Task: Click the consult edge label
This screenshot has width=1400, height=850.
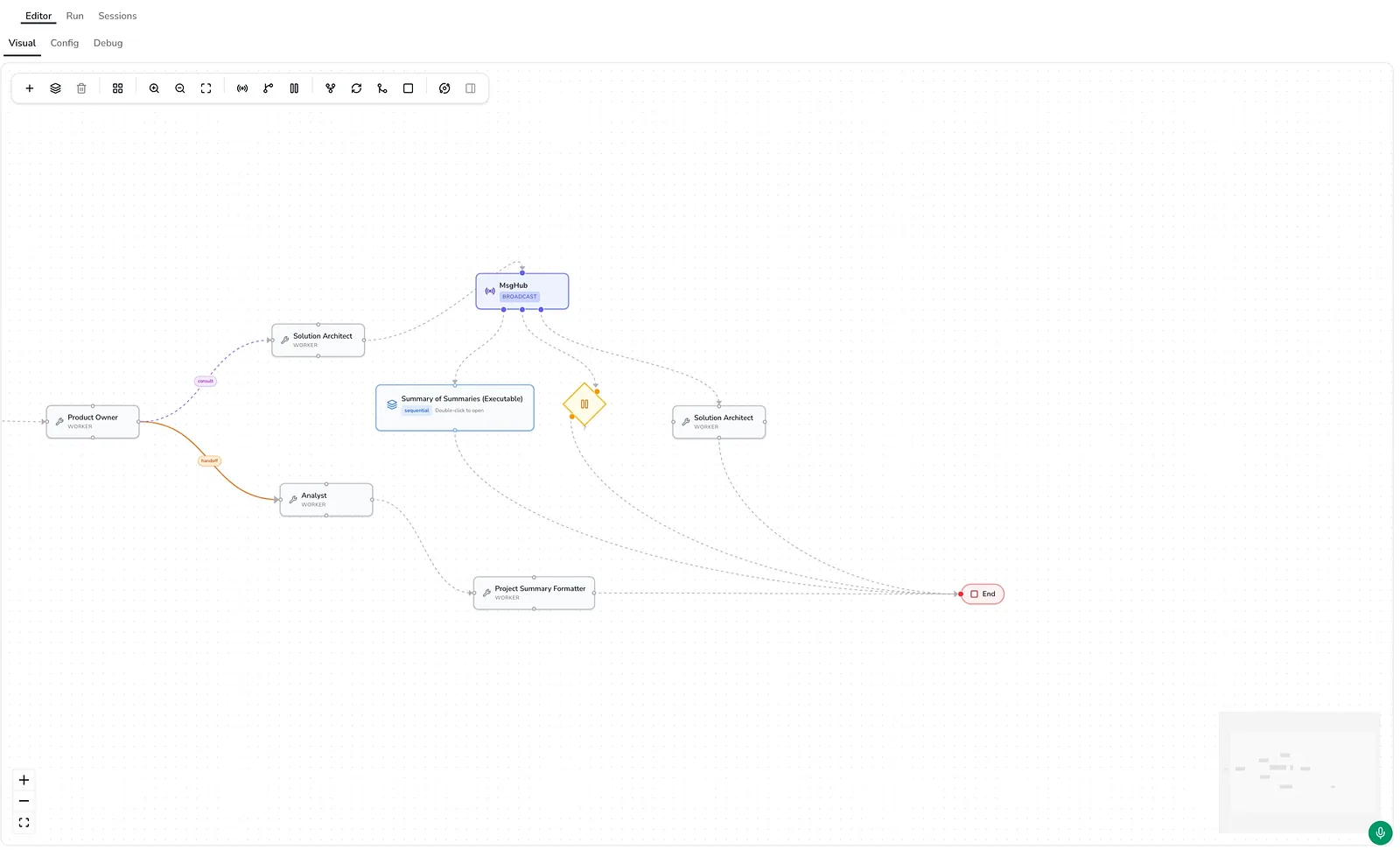Action: pos(206,381)
